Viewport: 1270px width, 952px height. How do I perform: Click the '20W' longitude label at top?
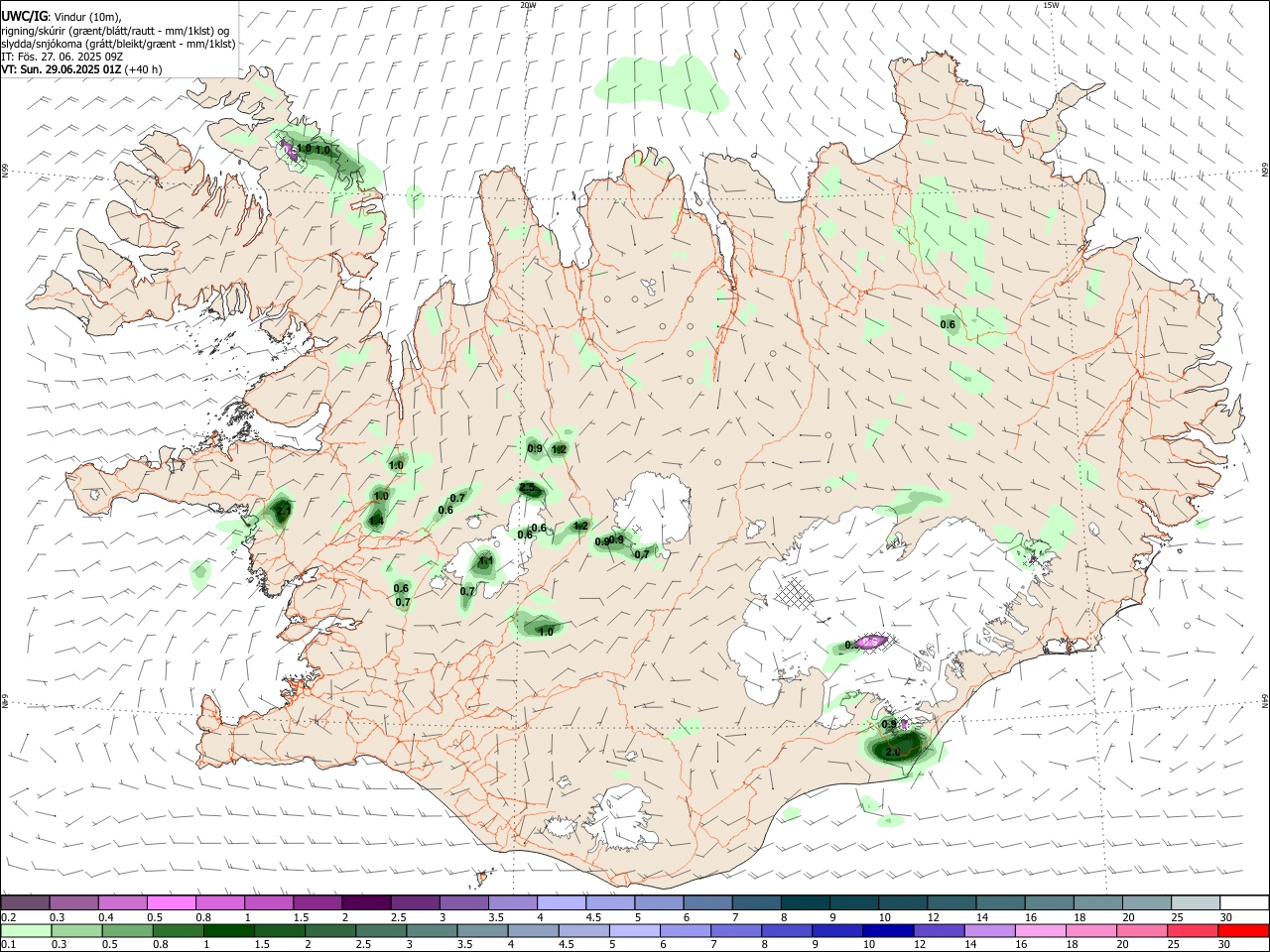(x=528, y=5)
